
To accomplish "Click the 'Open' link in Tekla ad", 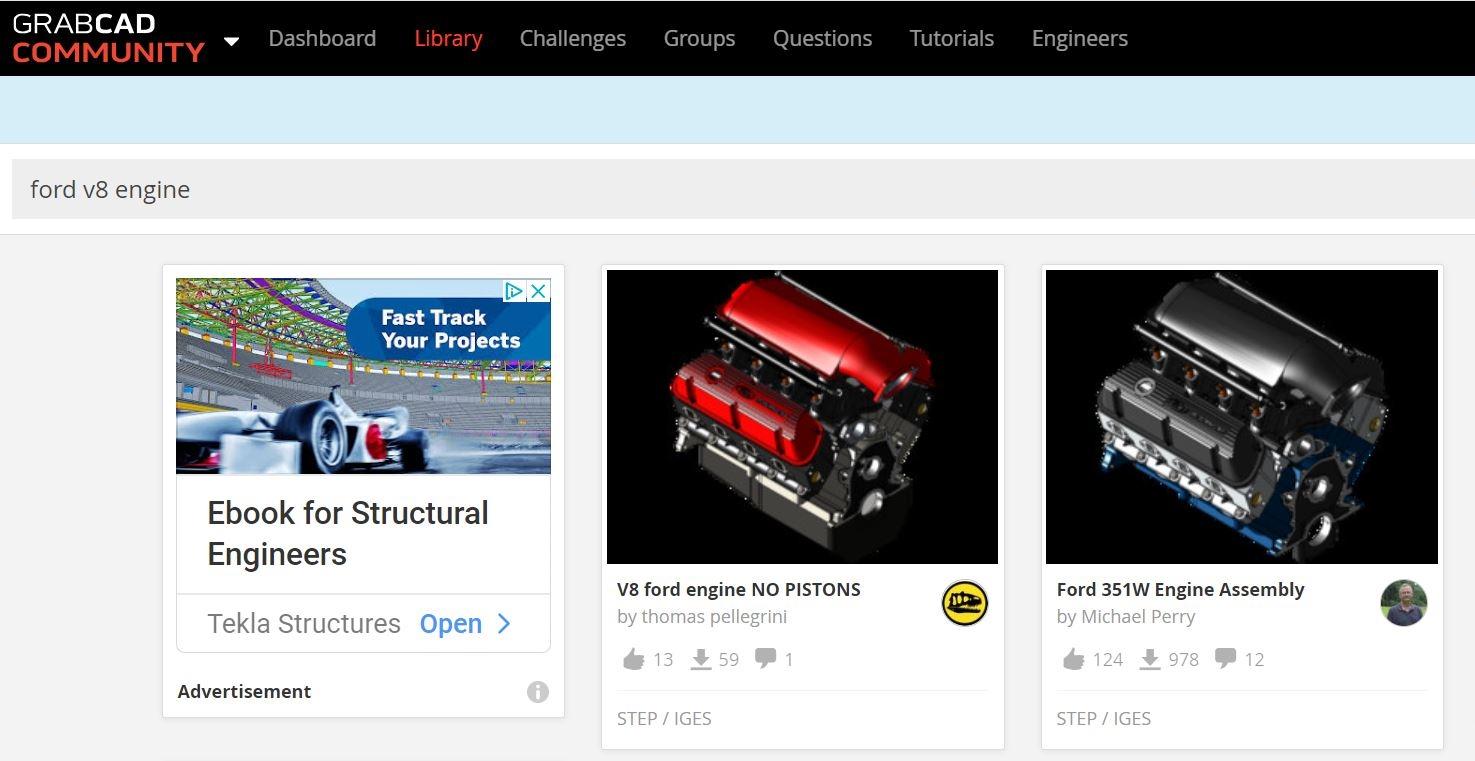I will 450,624.
